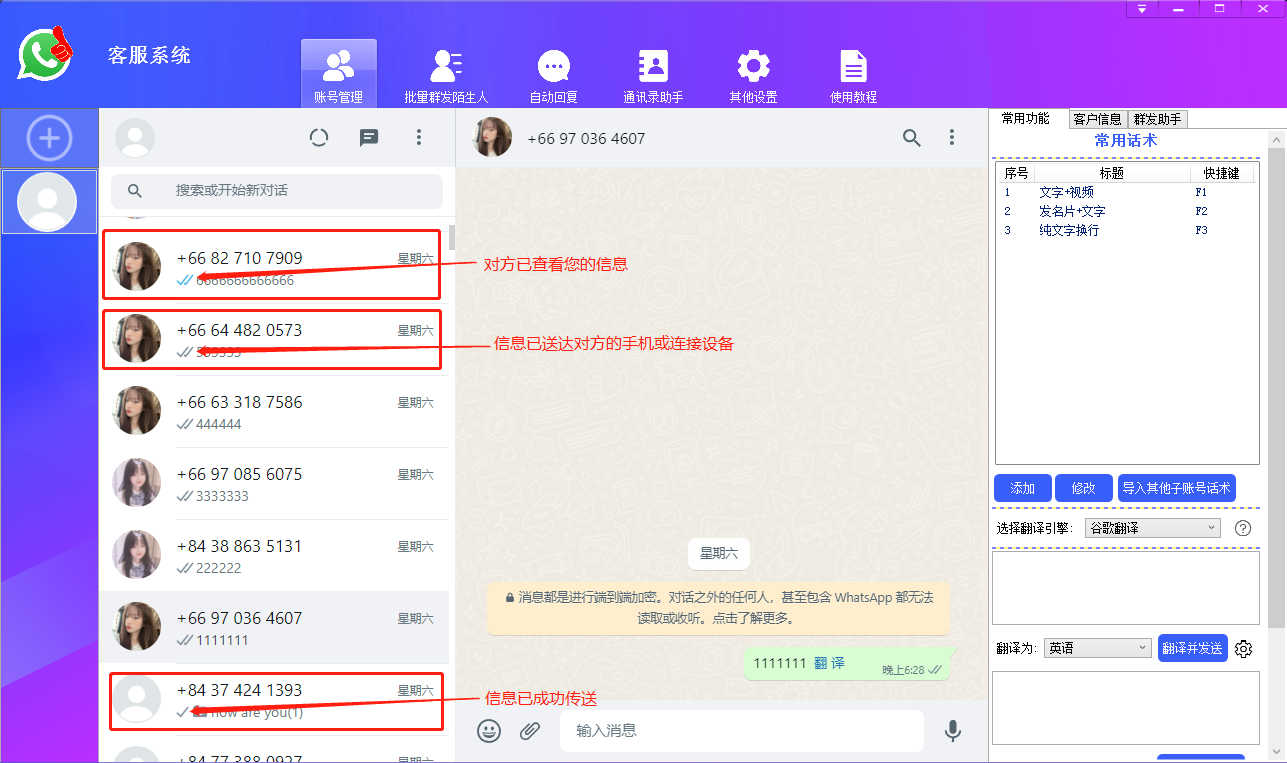The width and height of the screenshot is (1287, 763).
Task: Click the upper translation text box
Action: tap(1126, 588)
